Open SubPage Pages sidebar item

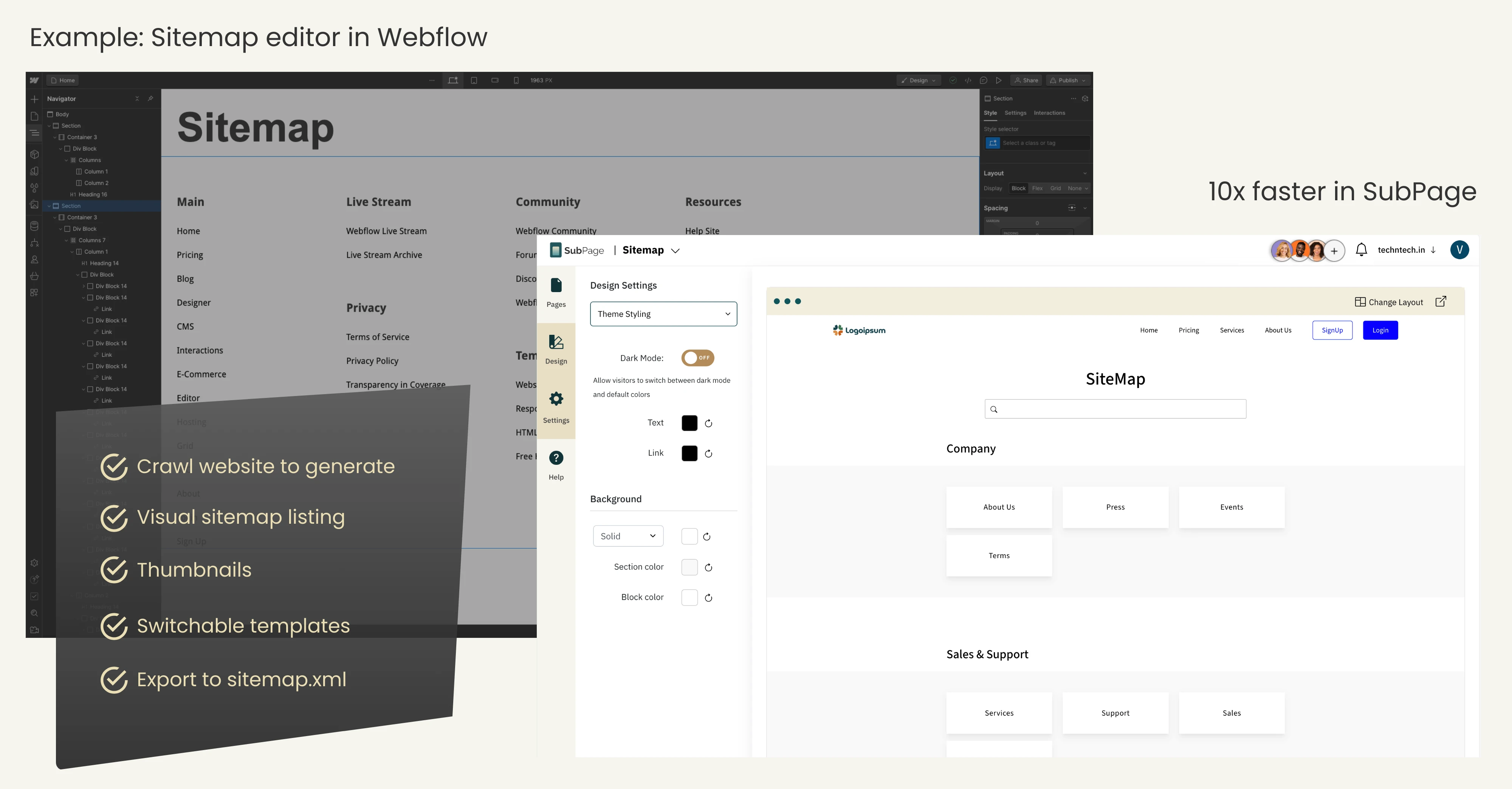556,293
